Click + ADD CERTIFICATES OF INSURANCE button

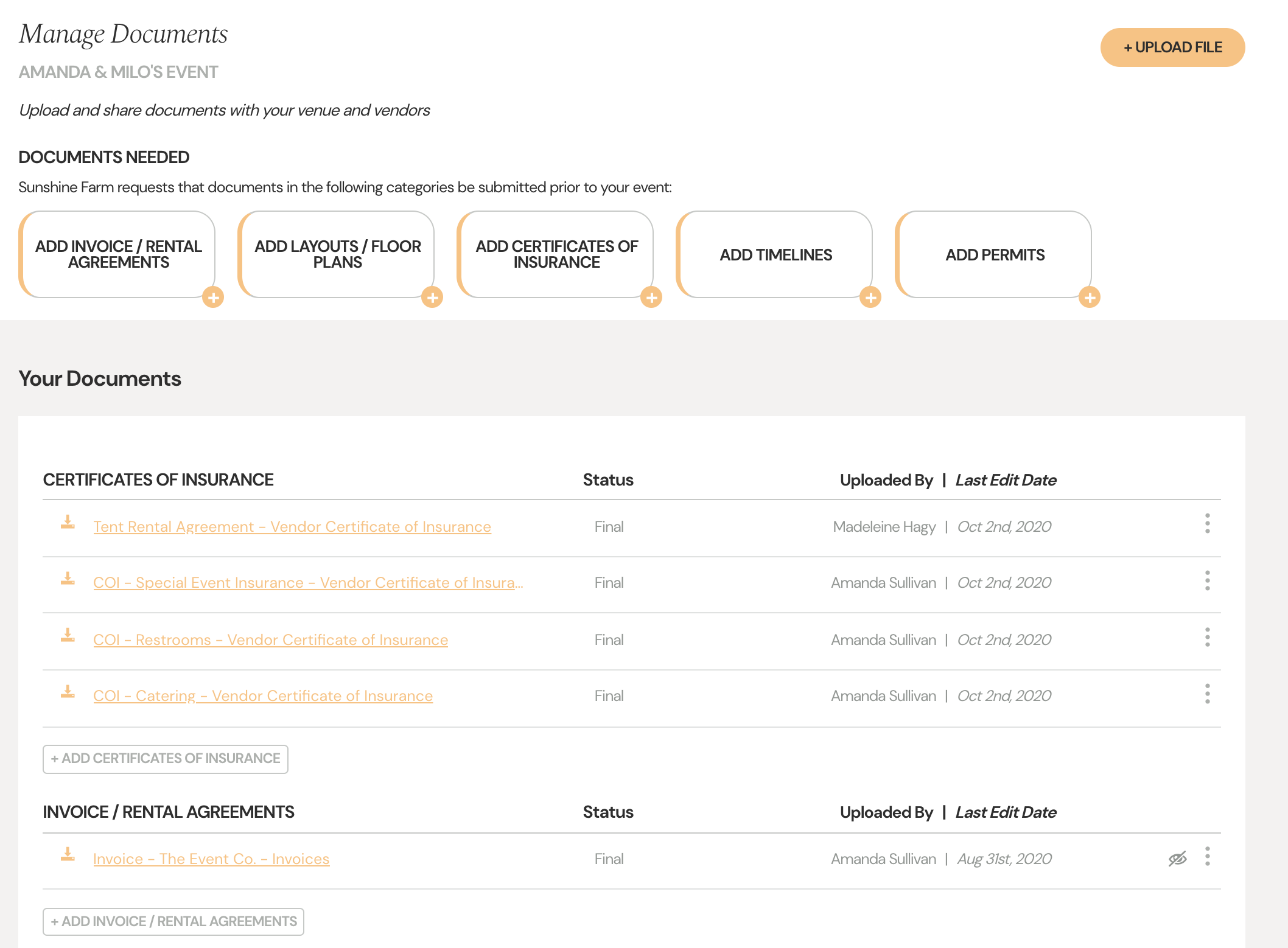coord(166,758)
